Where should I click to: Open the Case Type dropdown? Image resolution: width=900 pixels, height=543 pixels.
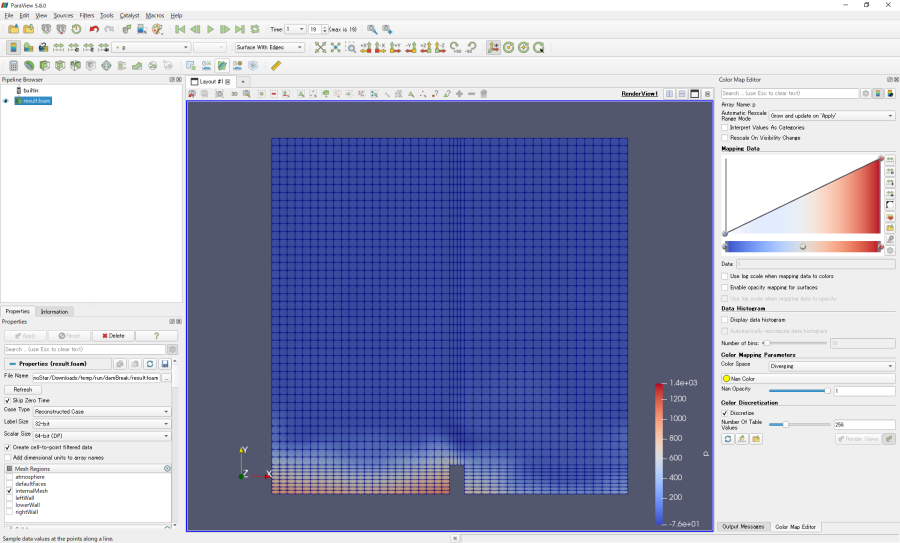[x=102, y=412]
